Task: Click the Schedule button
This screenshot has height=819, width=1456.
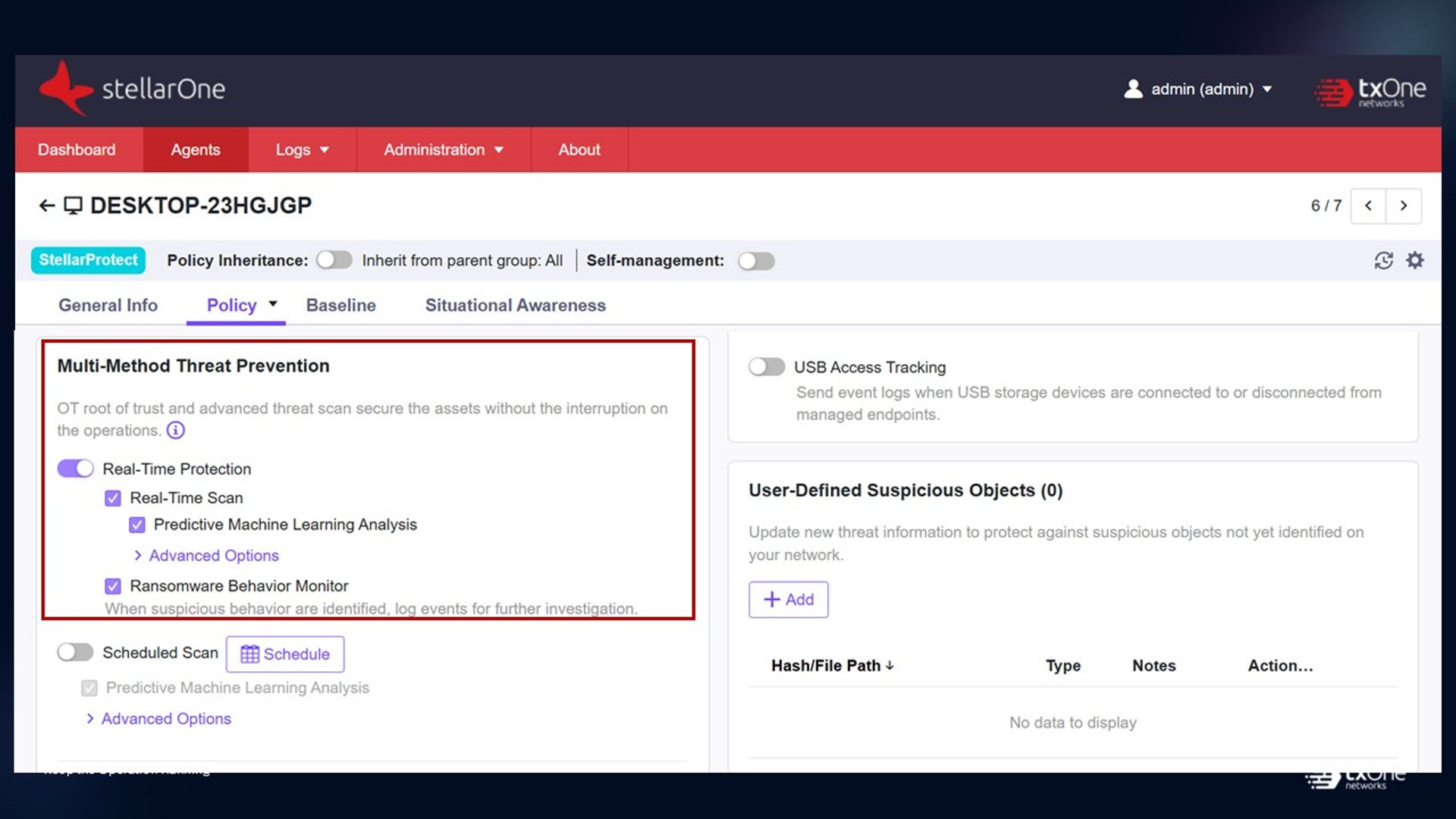Action: pos(285,654)
